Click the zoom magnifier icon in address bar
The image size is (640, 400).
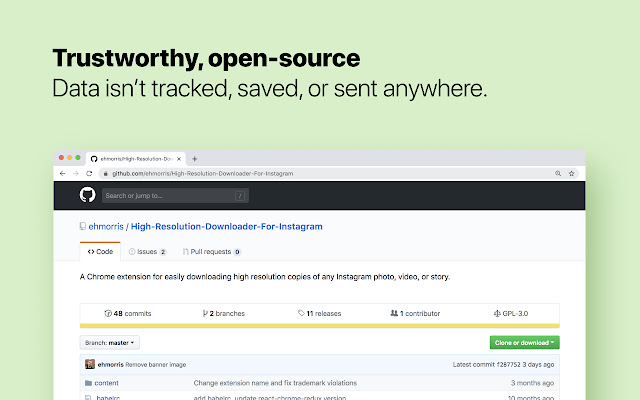558,173
